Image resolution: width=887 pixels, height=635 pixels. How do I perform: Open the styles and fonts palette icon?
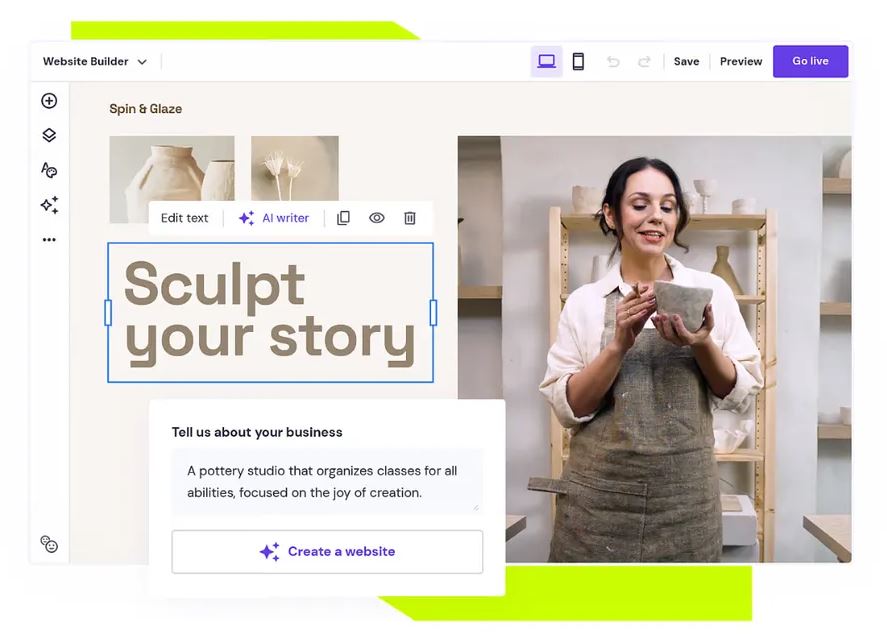click(x=49, y=170)
